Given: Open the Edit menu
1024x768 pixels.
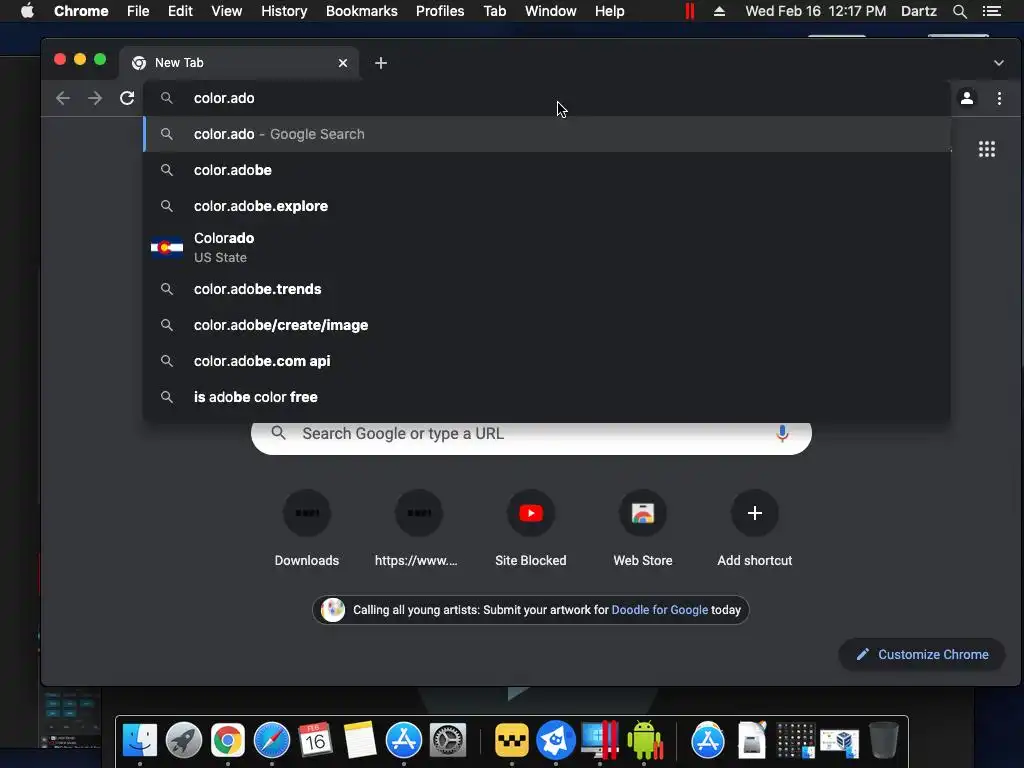Looking at the screenshot, I should [180, 11].
